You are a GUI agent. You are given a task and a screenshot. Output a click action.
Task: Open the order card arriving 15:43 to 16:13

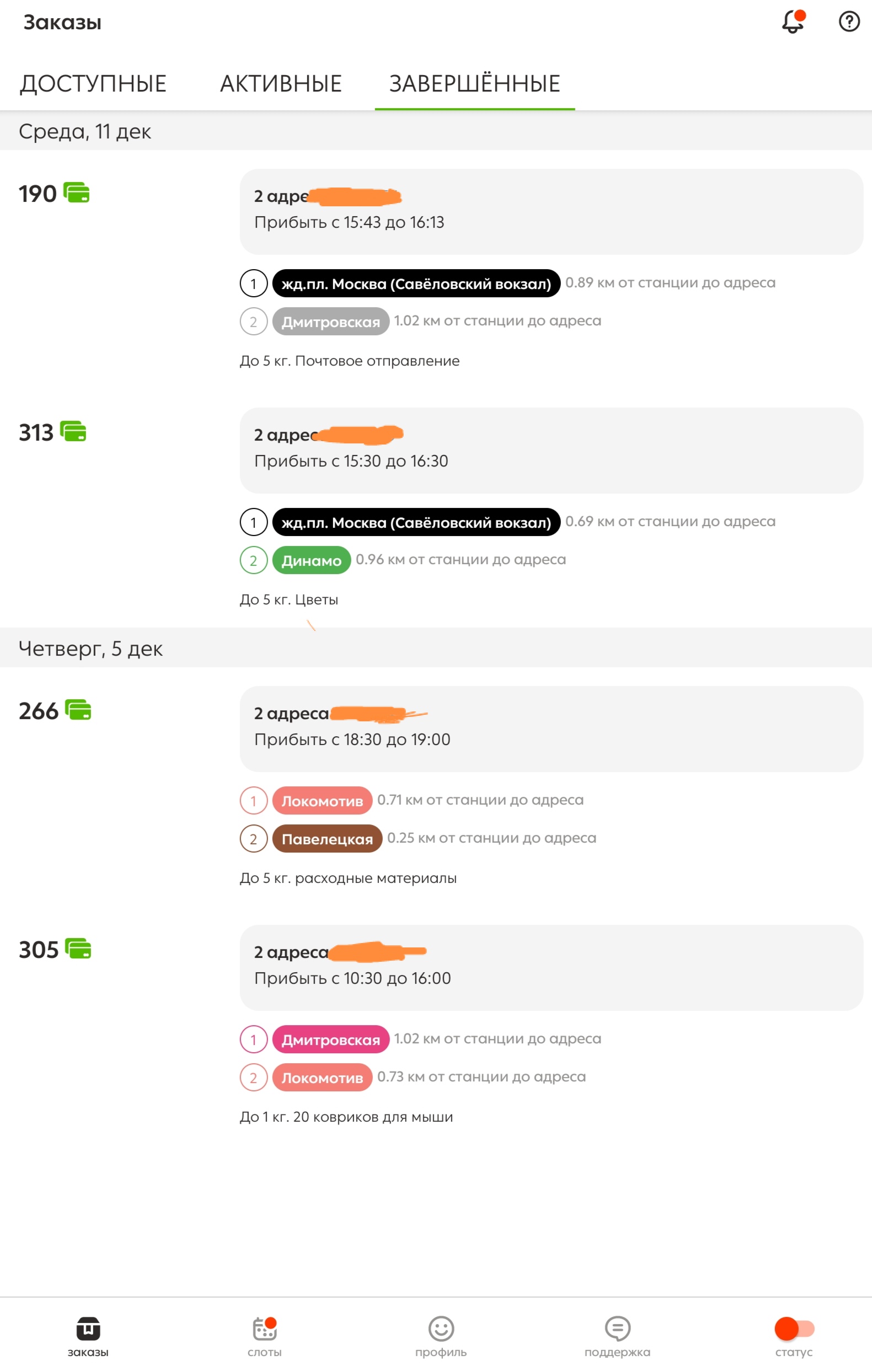coord(551,211)
